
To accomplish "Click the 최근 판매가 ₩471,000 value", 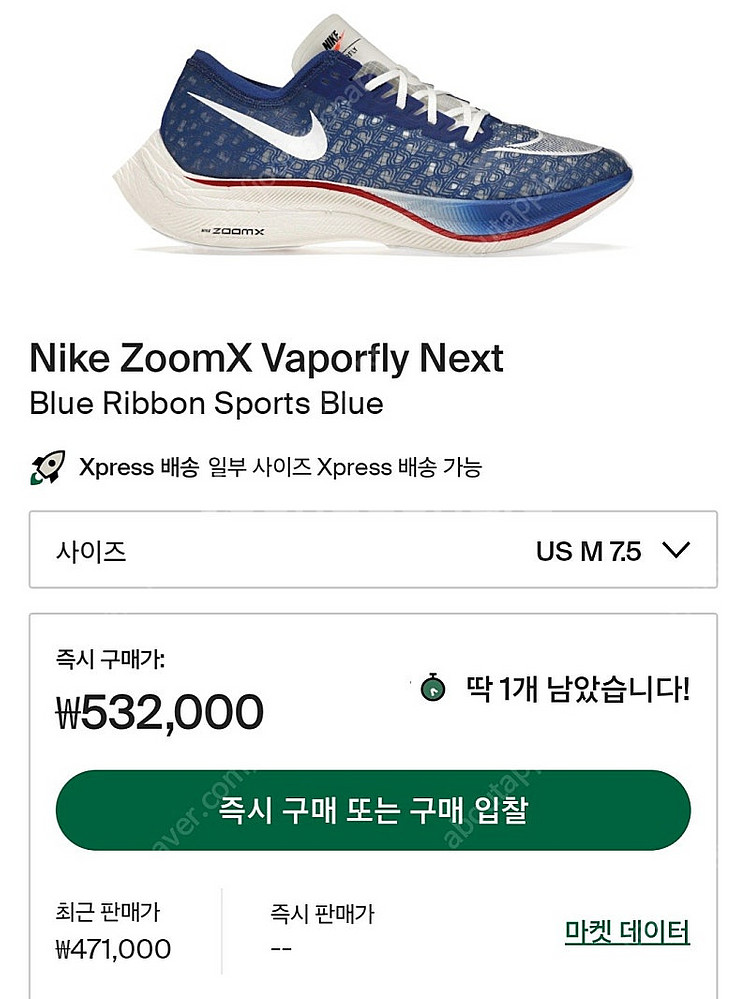I will click(113, 949).
